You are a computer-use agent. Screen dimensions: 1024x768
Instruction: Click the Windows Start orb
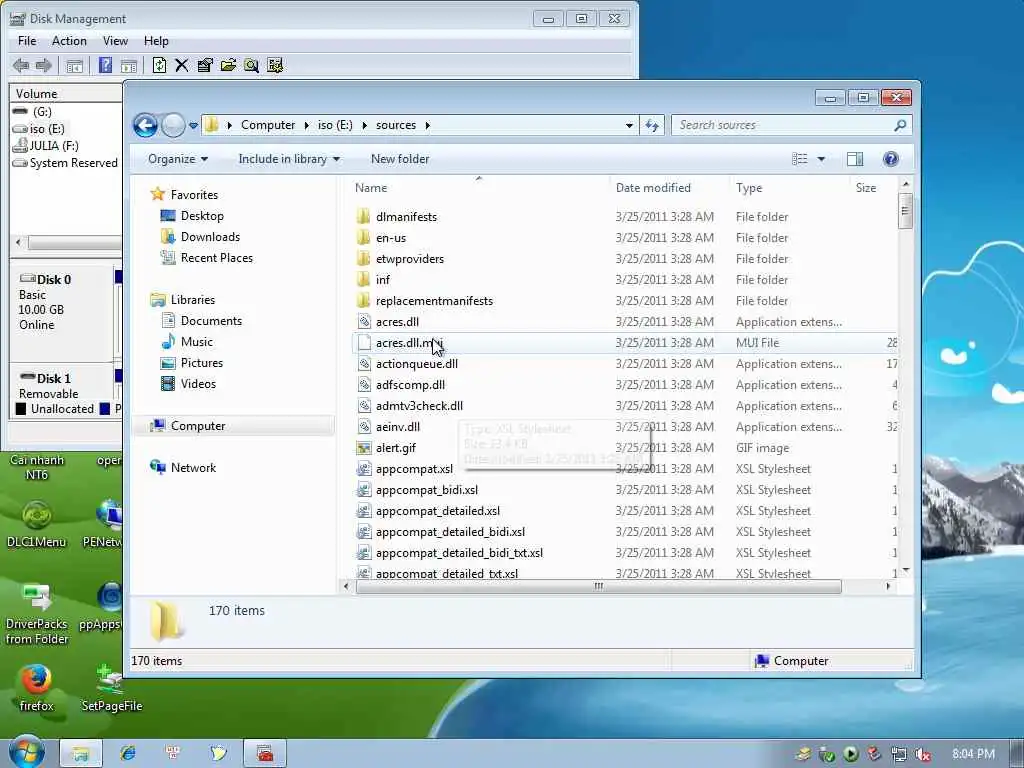tap(26, 752)
